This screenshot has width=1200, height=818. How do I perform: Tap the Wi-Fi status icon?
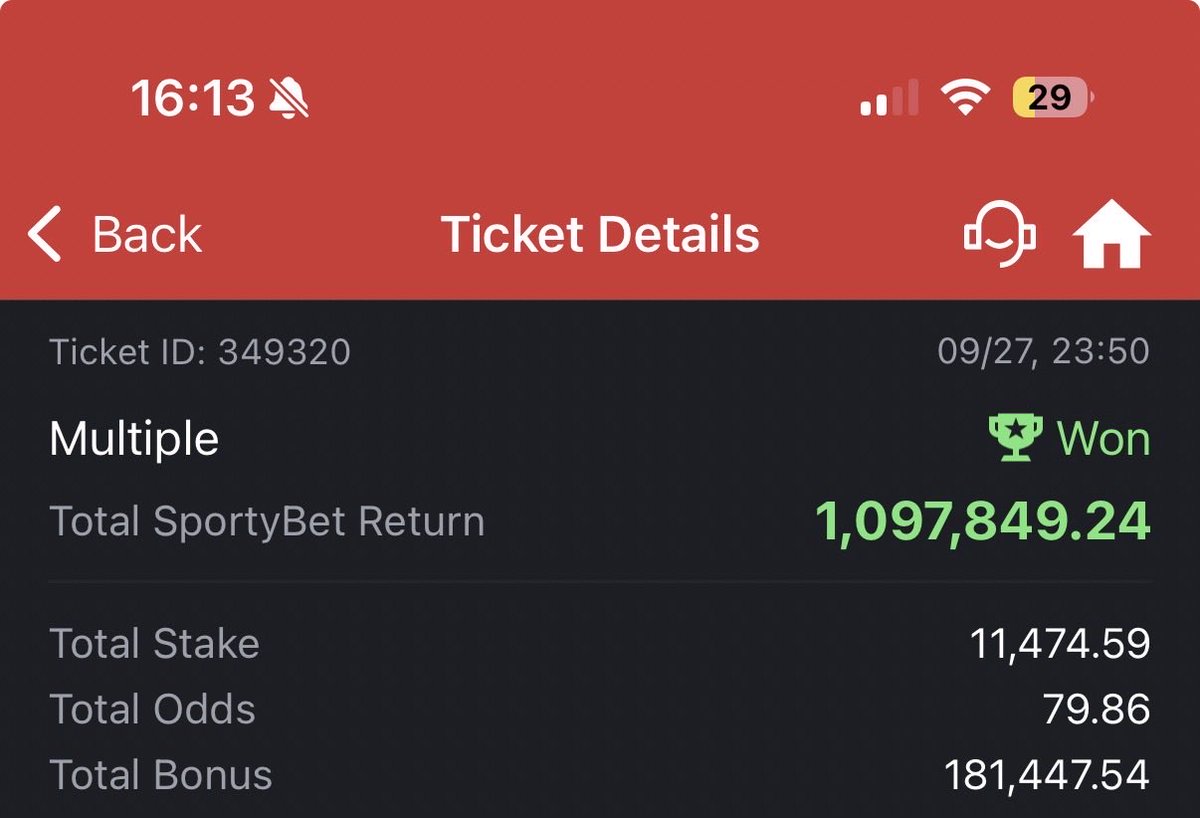click(x=964, y=98)
